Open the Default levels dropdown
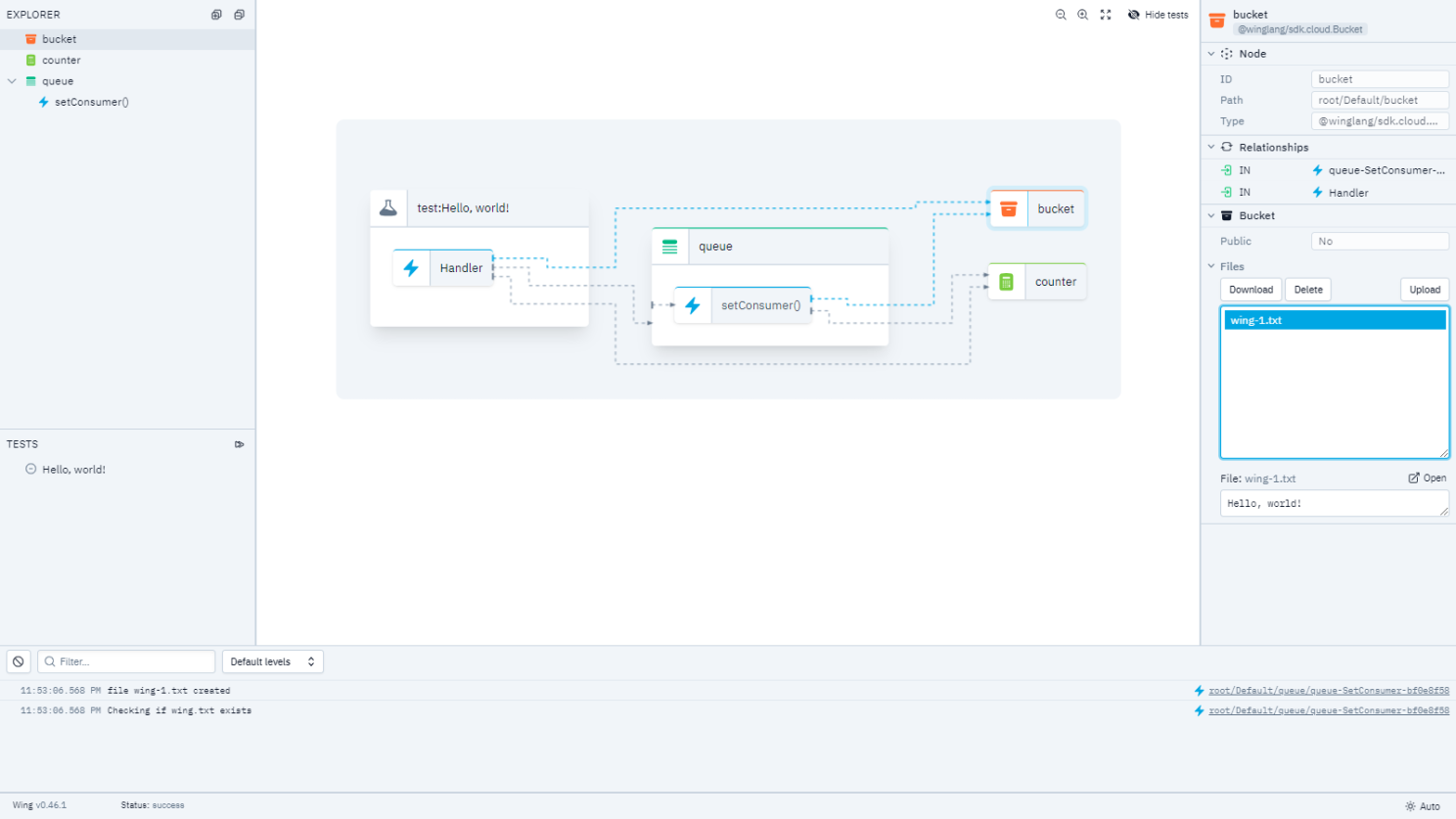This screenshot has height=819, width=1456. point(272,661)
